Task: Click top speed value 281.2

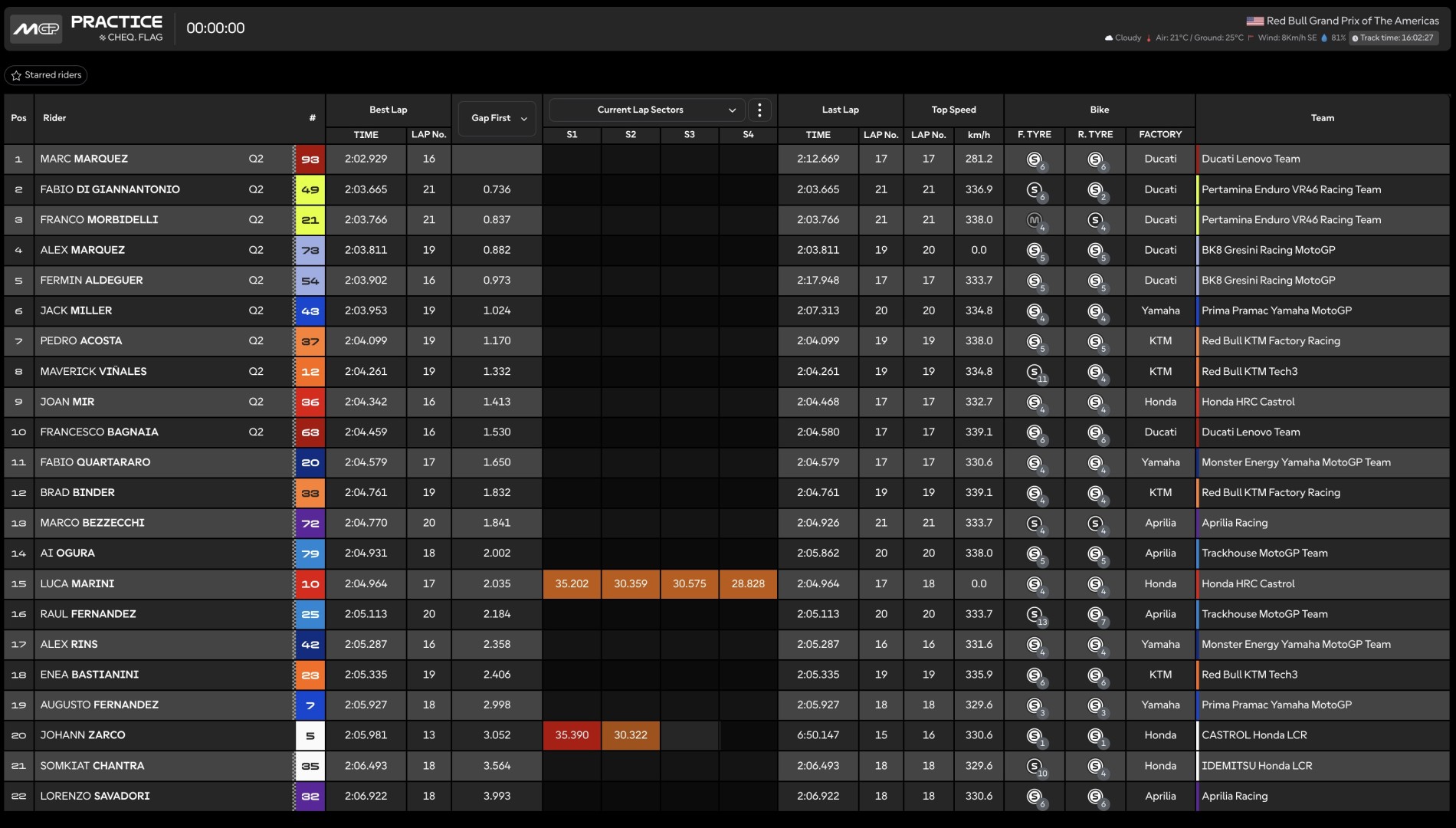Action: (979, 159)
